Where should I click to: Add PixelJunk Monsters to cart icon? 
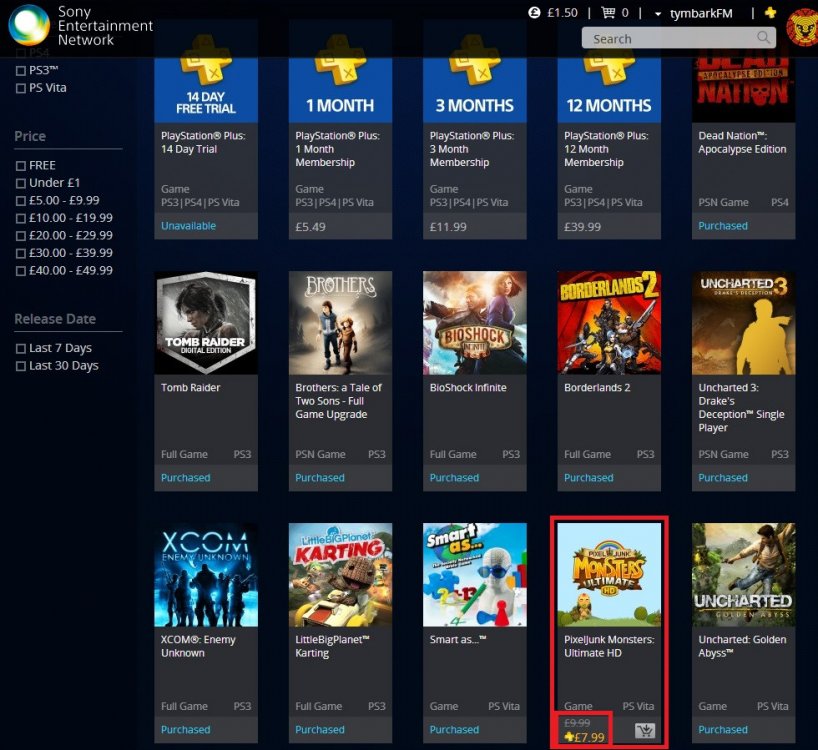[645, 730]
